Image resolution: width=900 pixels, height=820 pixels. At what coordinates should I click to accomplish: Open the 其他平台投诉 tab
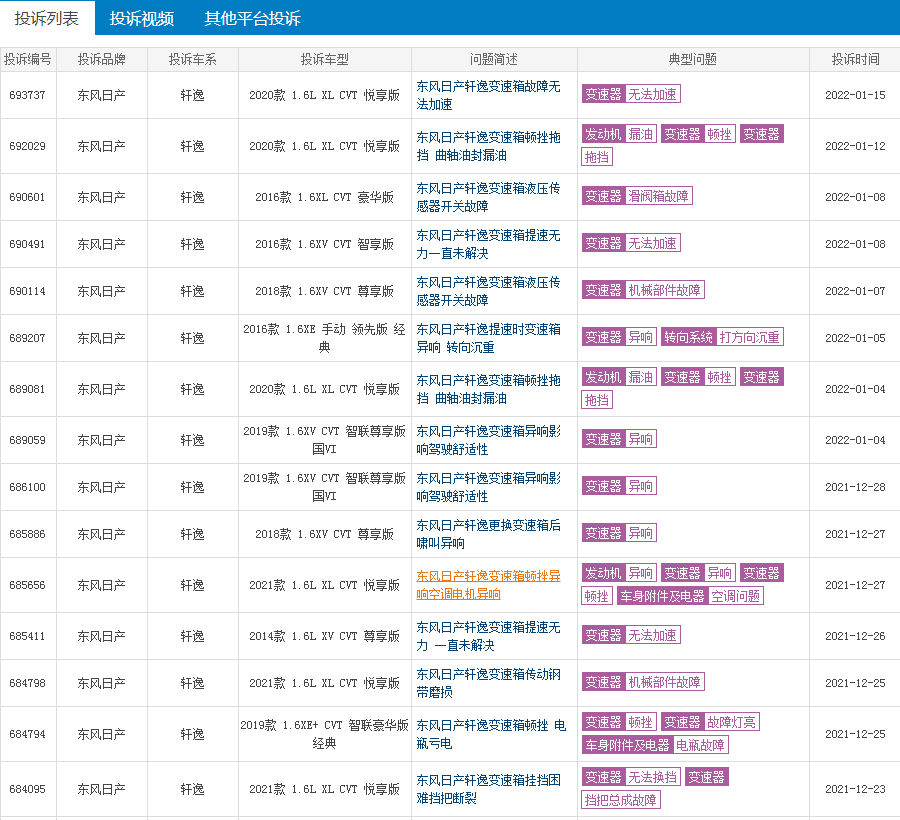(252, 18)
